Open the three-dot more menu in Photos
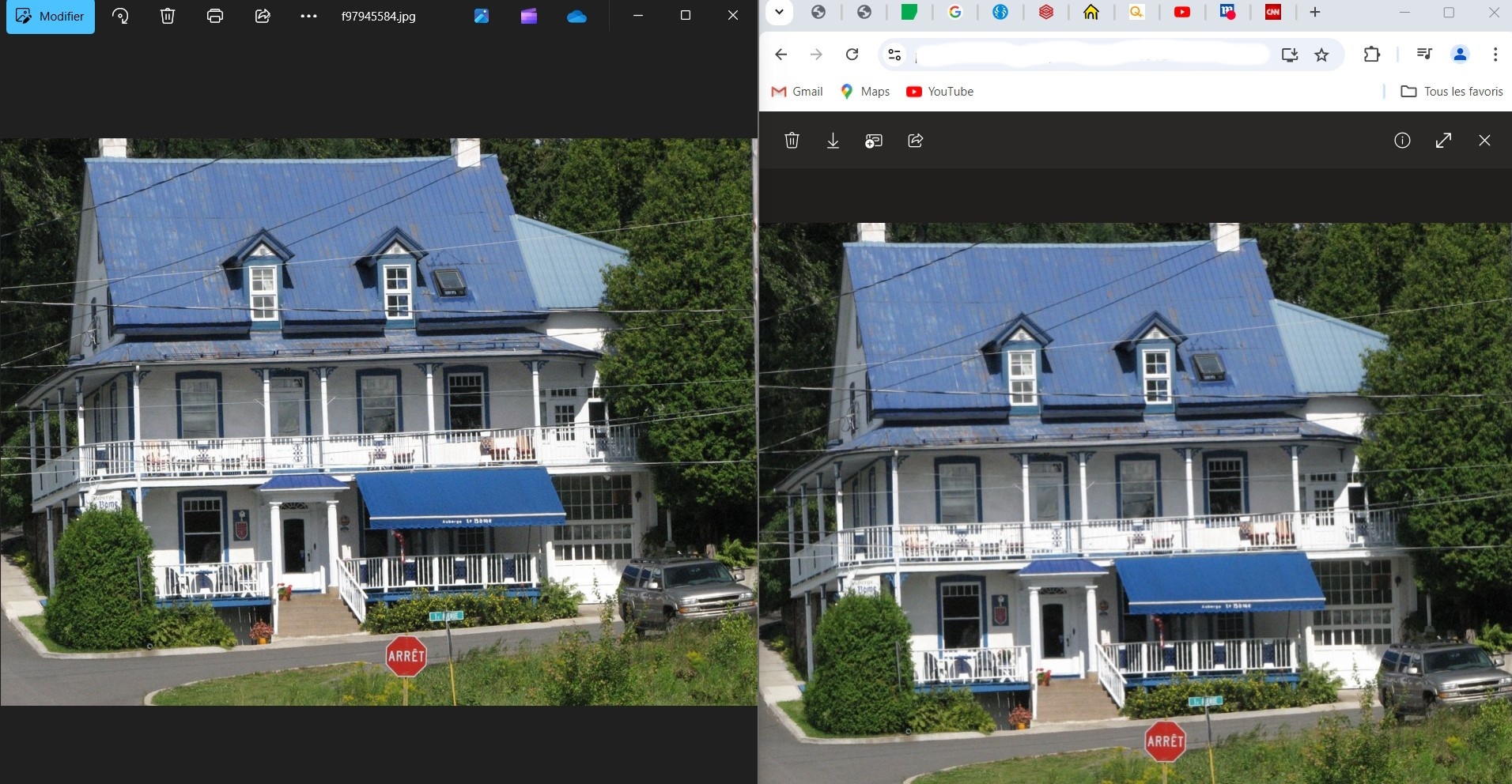 [x=309, y=16]
